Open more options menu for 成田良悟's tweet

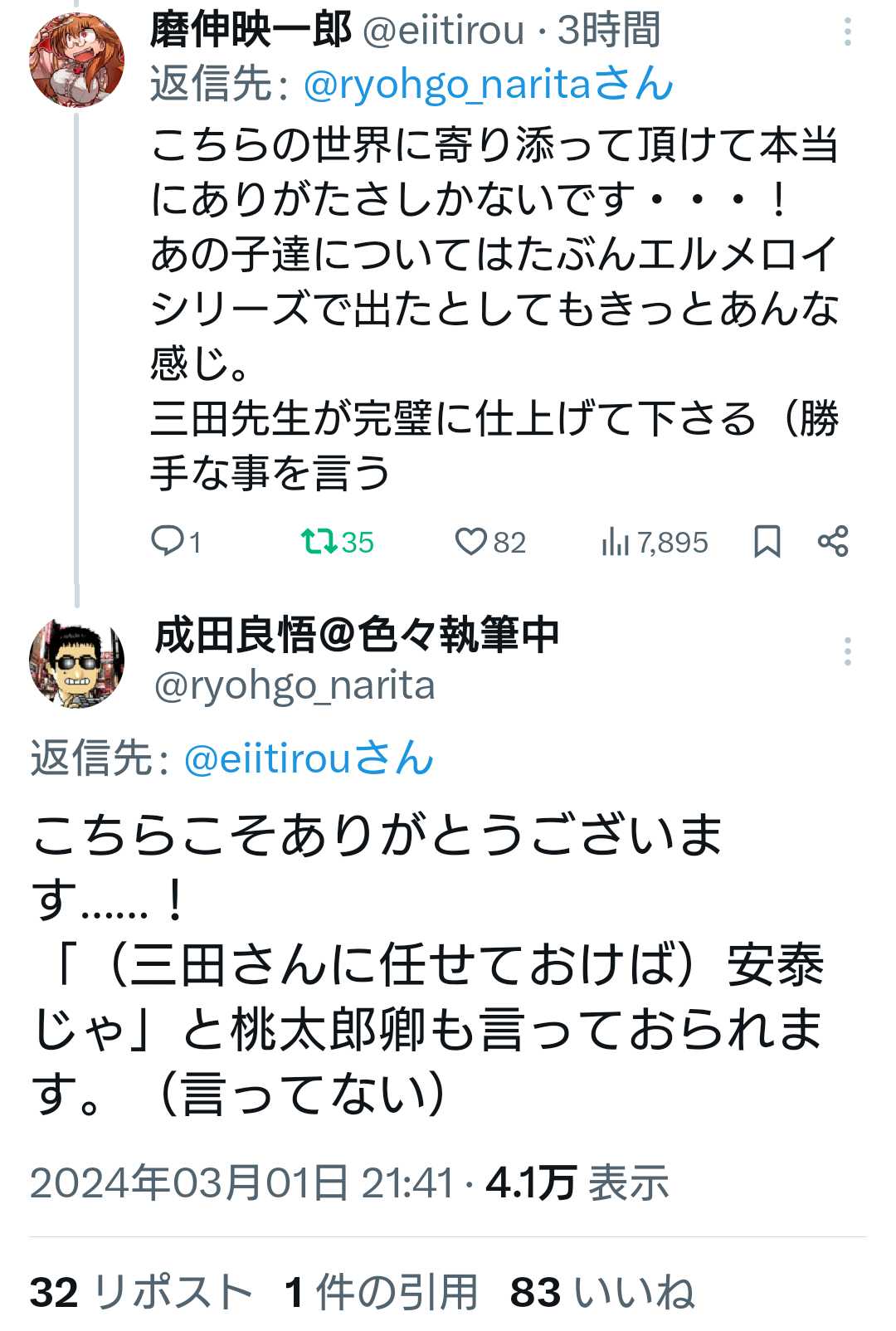point(847,651)
